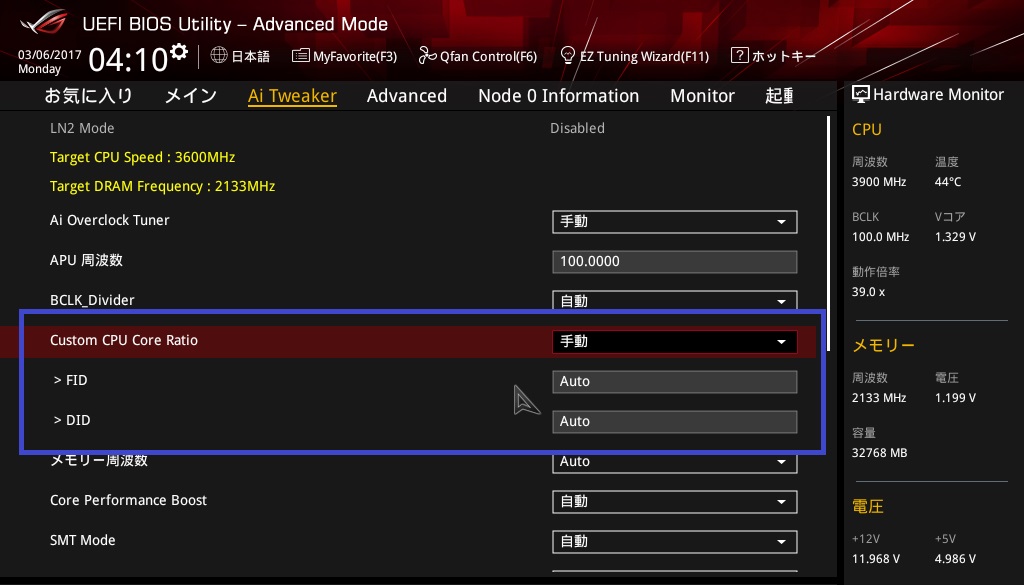Click the 04:10 clock display
Screen dimensions: 1024x585
click(129, 59)
